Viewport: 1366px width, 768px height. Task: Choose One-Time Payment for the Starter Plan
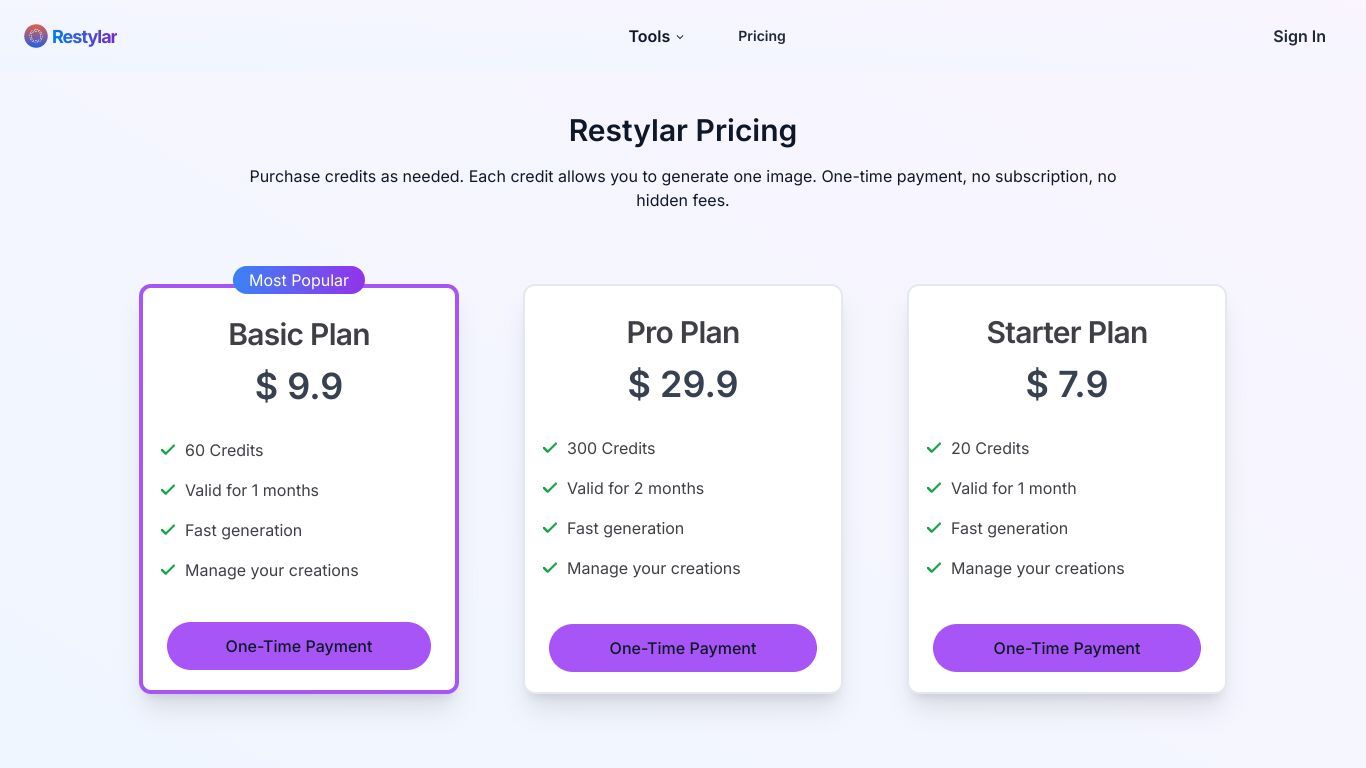(x=1067, y=648)
